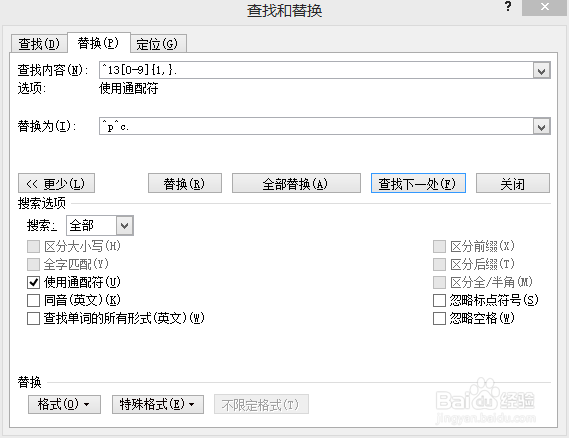Screen dimensions: 569x438
Task: Expand the 查找内容 history dropdown arrow
Action: coord(541,70)
